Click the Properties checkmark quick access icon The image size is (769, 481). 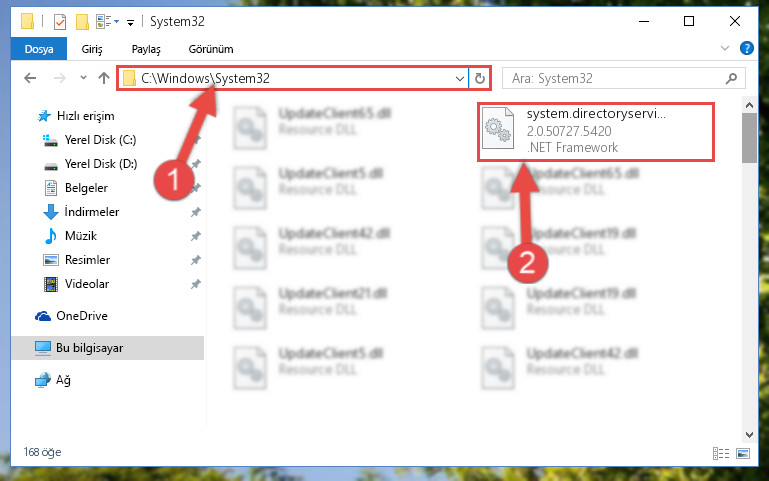coord(60,22)
